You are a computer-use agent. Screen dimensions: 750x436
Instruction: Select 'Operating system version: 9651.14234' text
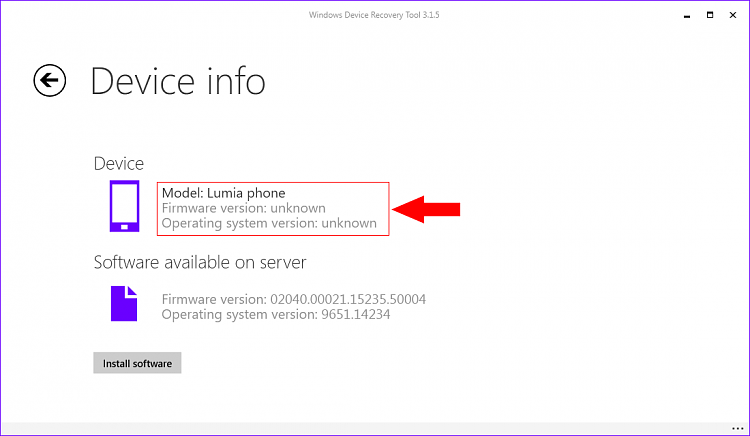[276, 315]
